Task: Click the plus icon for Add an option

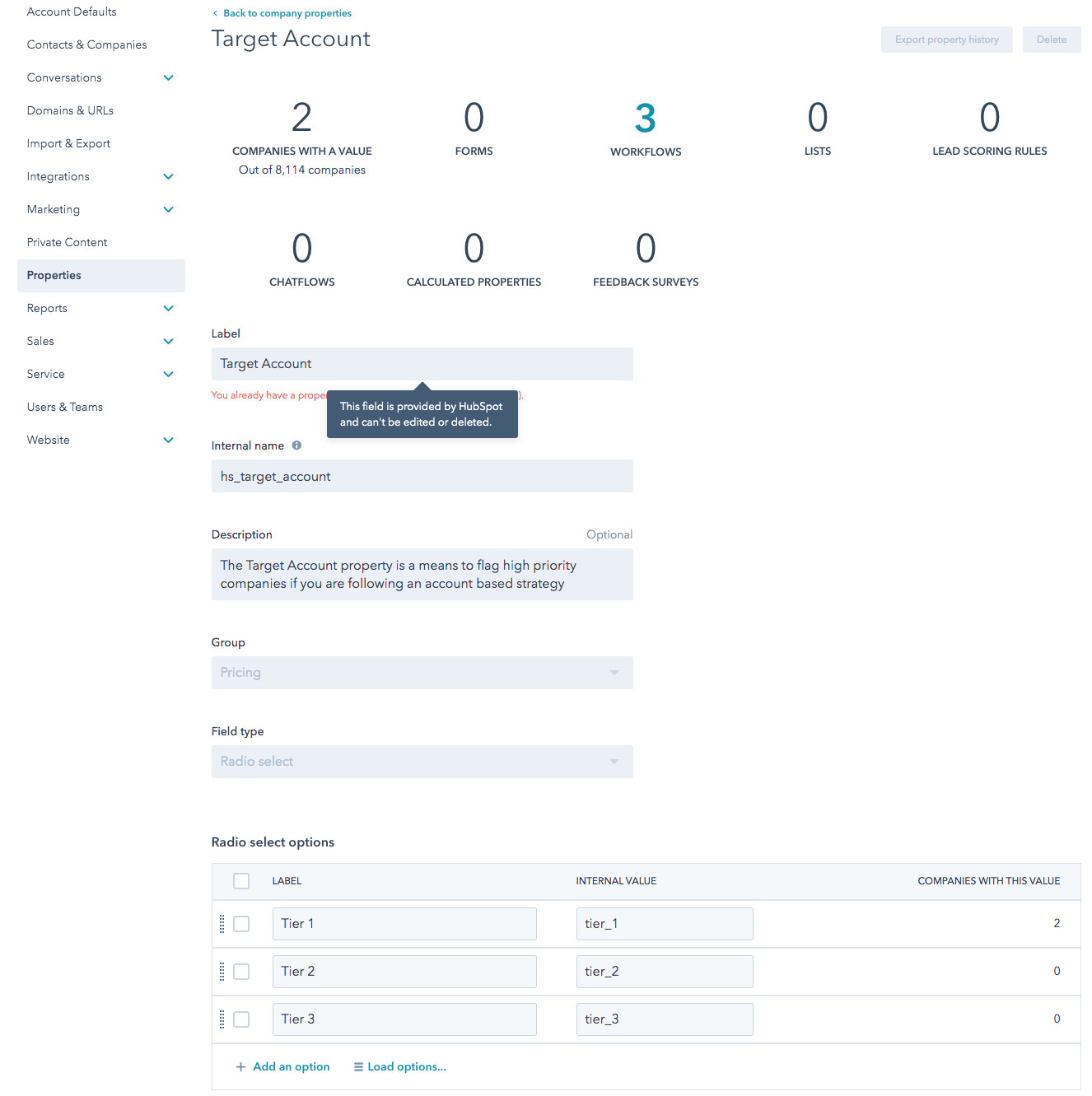Action: pos(240,1067)
